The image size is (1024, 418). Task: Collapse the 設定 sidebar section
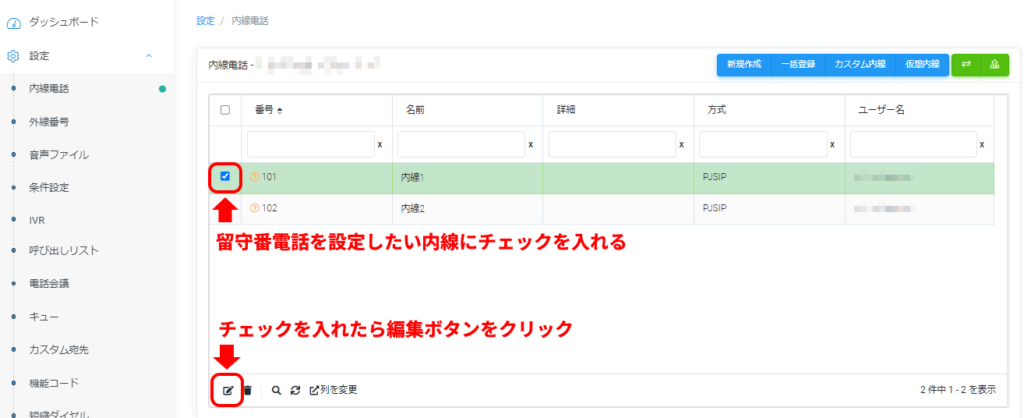click(x=149, y=56)
